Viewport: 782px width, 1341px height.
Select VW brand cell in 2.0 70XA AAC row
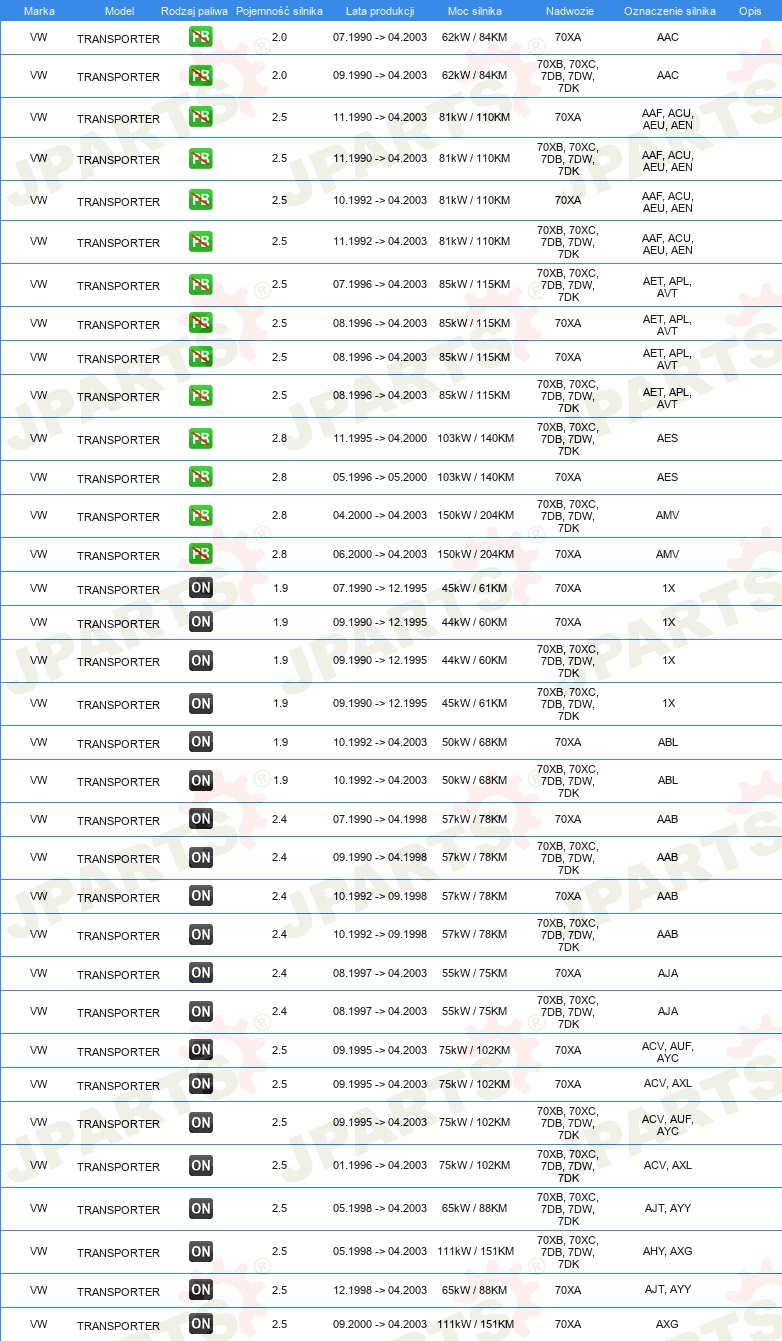(39, 37)
